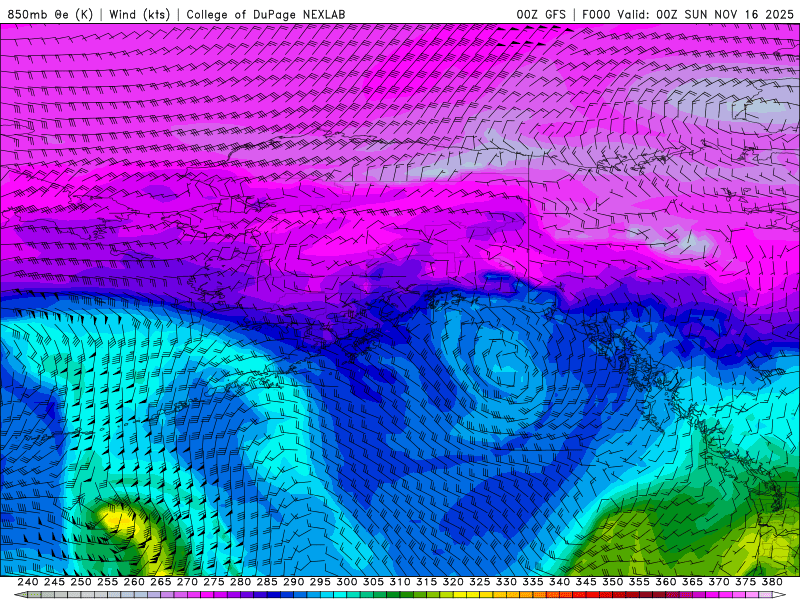Click the 345 colorbar label
The height and width of the screenshot is (600, 800).
(586, 582)
